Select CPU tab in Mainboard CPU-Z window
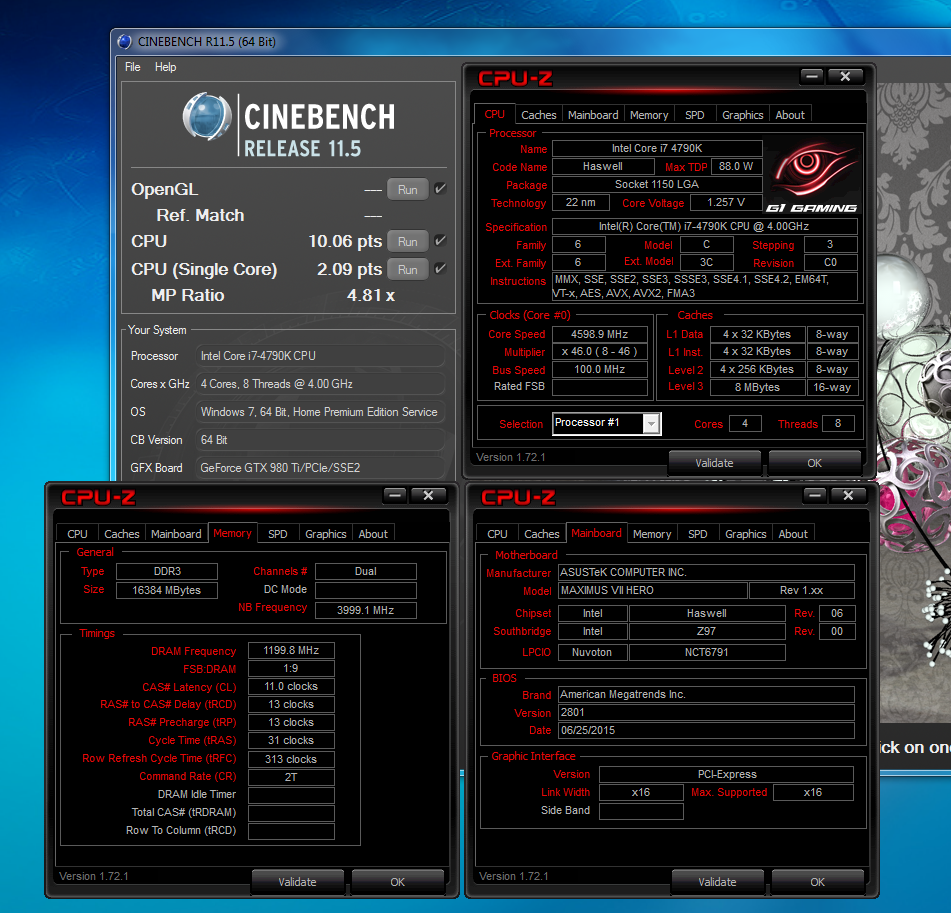Image resolution: width=951 pixels, height=913 pixels. tap(497, 534)
